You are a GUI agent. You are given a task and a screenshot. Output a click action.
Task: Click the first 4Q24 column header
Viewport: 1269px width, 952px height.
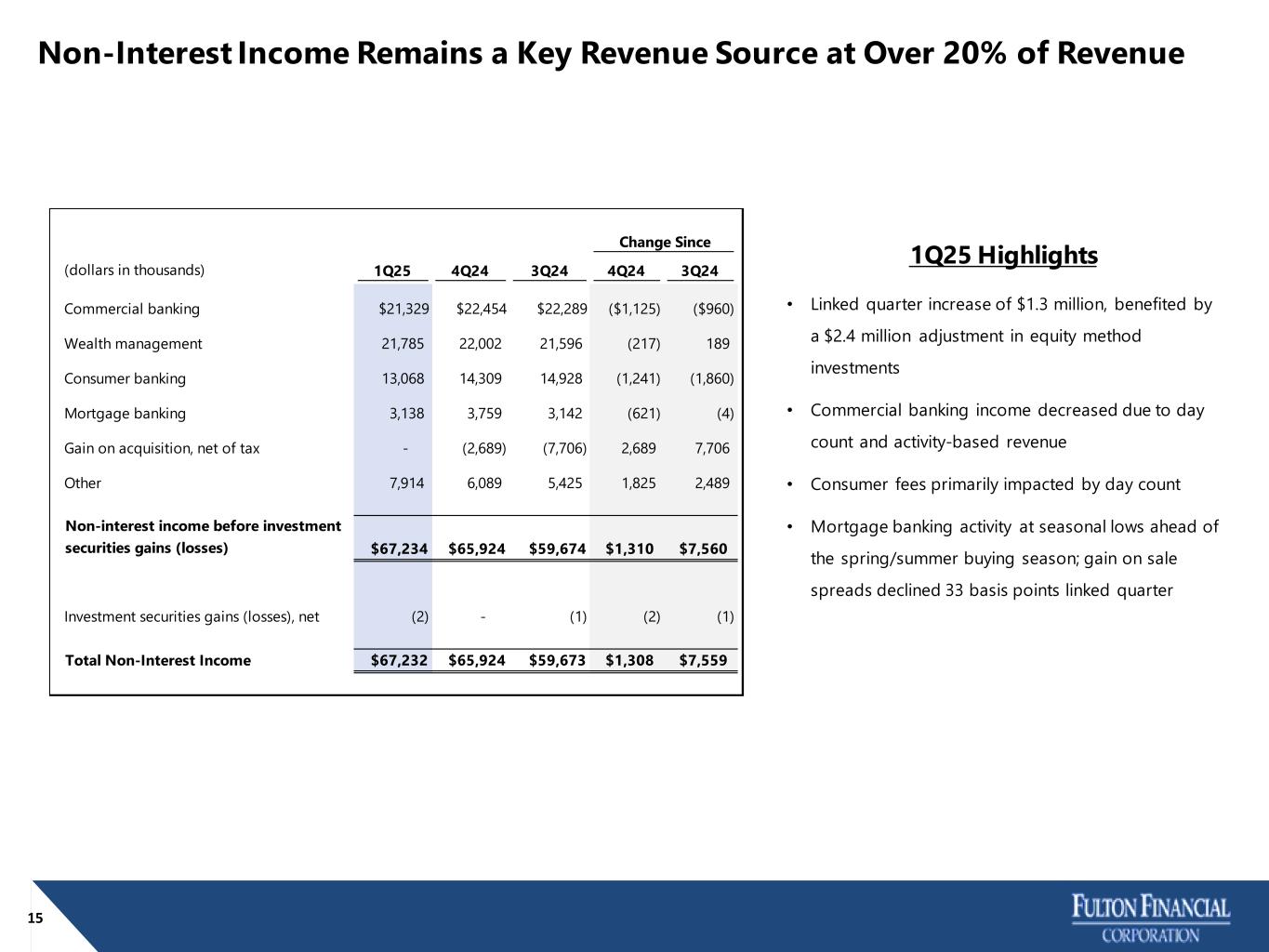tap(469, 271)
